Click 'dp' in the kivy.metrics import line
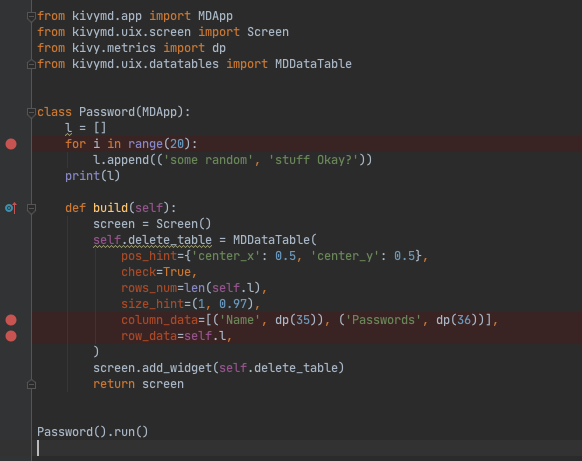582x461 pixels. point(219,48)
